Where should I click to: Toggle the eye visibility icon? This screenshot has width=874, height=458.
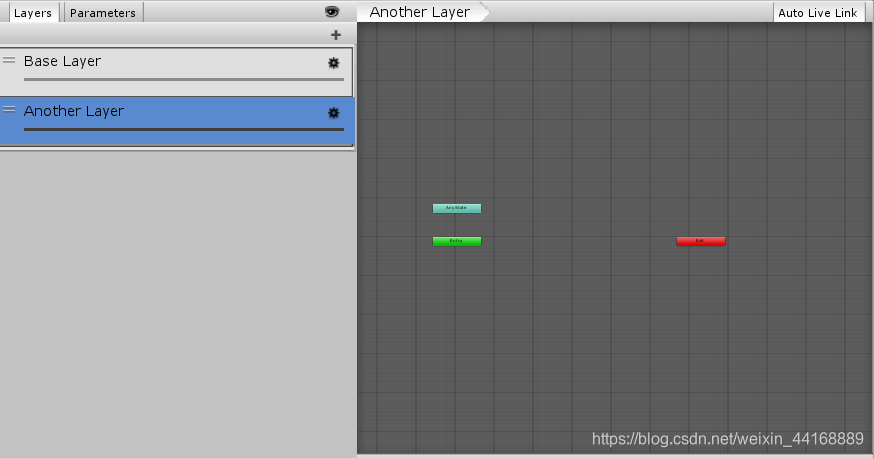click(x=332, y=12)
